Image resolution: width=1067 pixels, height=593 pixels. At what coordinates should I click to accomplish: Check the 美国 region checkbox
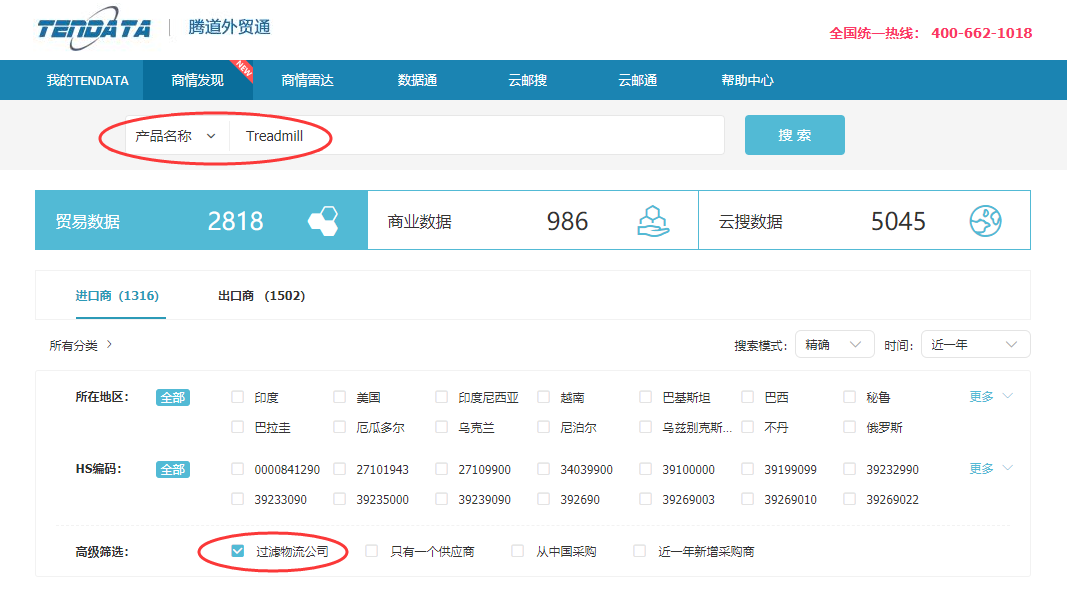coord(339,397)
